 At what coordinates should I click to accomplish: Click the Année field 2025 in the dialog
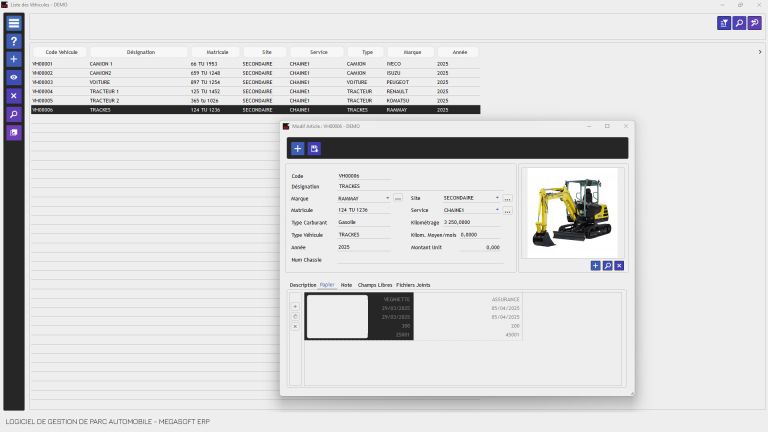click(x=364, y=247)
